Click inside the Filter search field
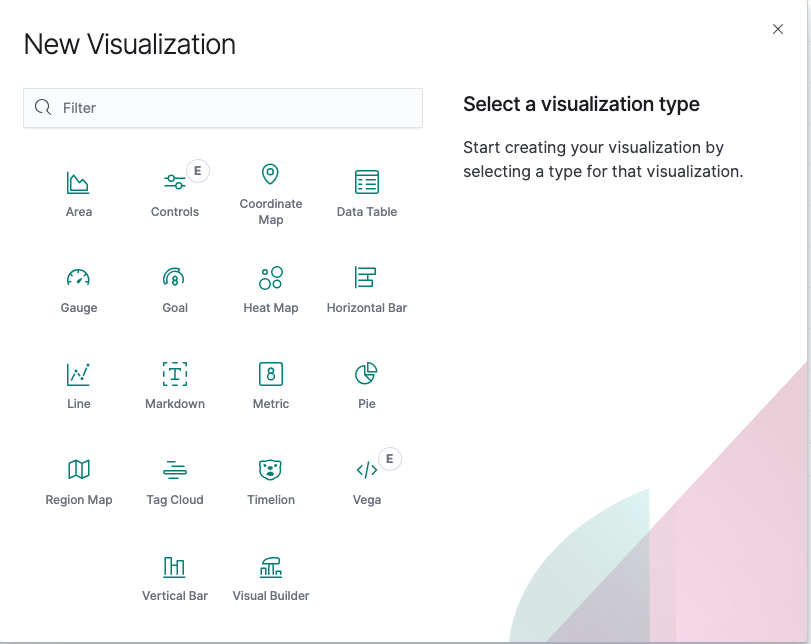Image resolution: width=811 pixels, height=644 pixels. (222, 107)
